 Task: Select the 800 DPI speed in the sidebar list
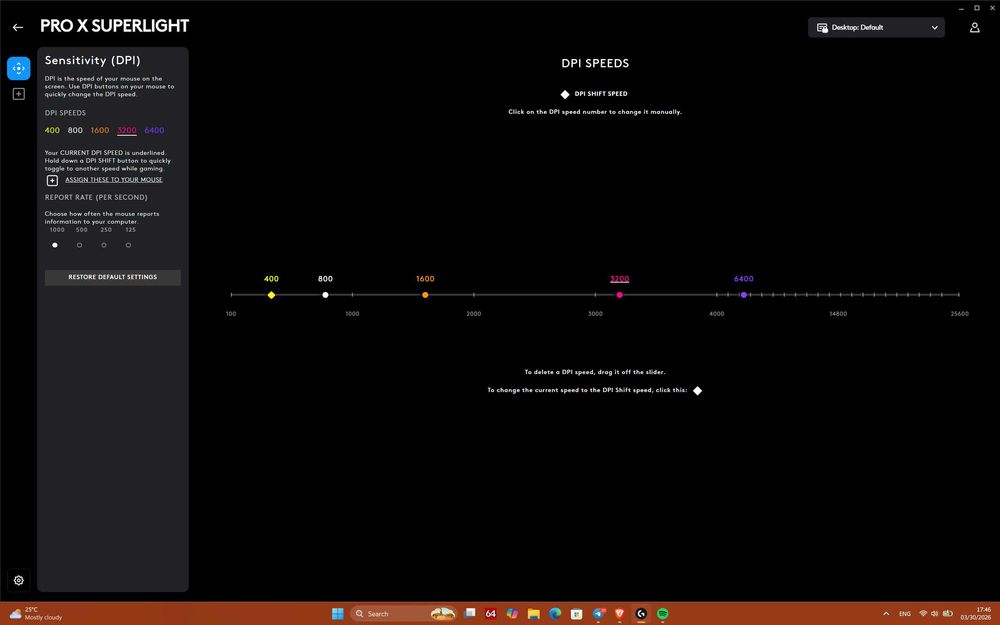click(x=75, y=130)
